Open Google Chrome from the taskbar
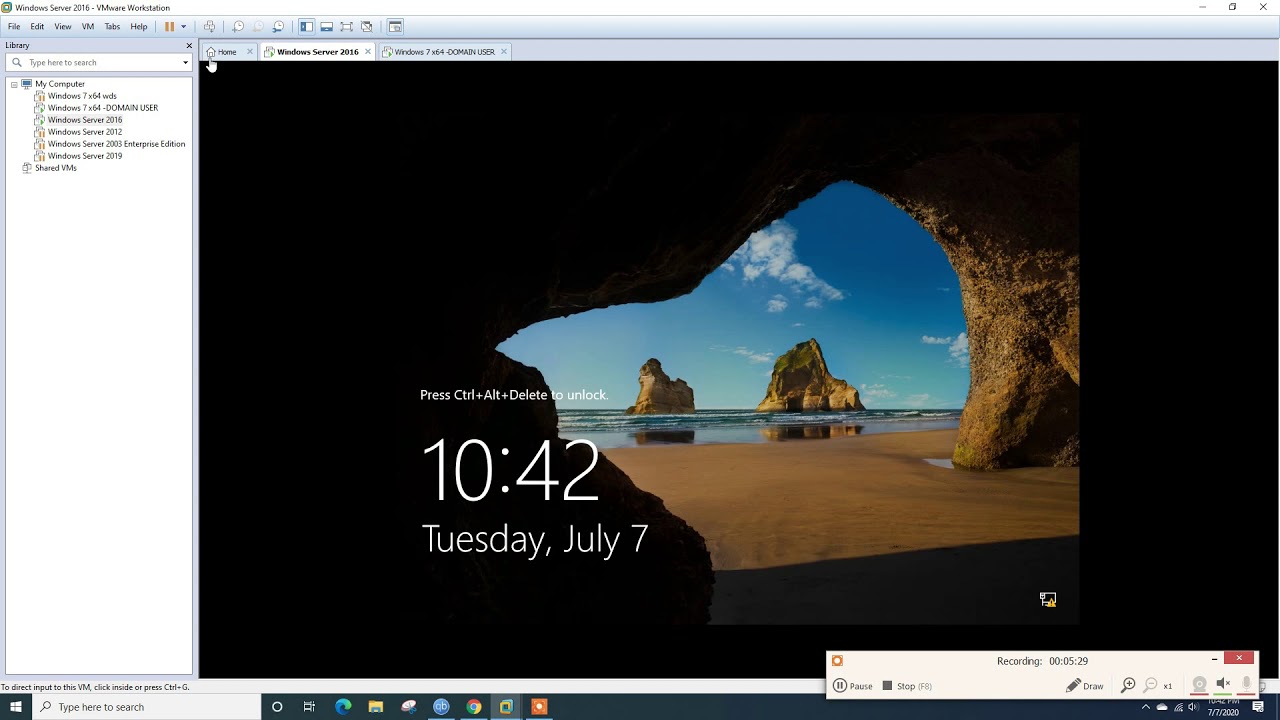 pyautogui.click(x=474, y=707)
